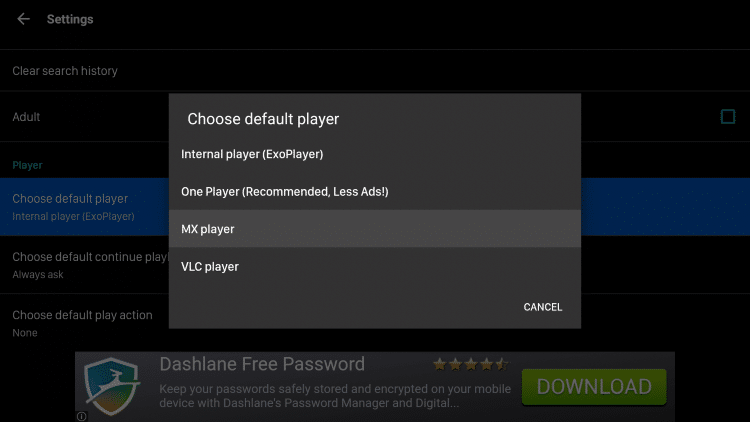
Task: Click the Dashlane Free Password headline
Action: 262,364
